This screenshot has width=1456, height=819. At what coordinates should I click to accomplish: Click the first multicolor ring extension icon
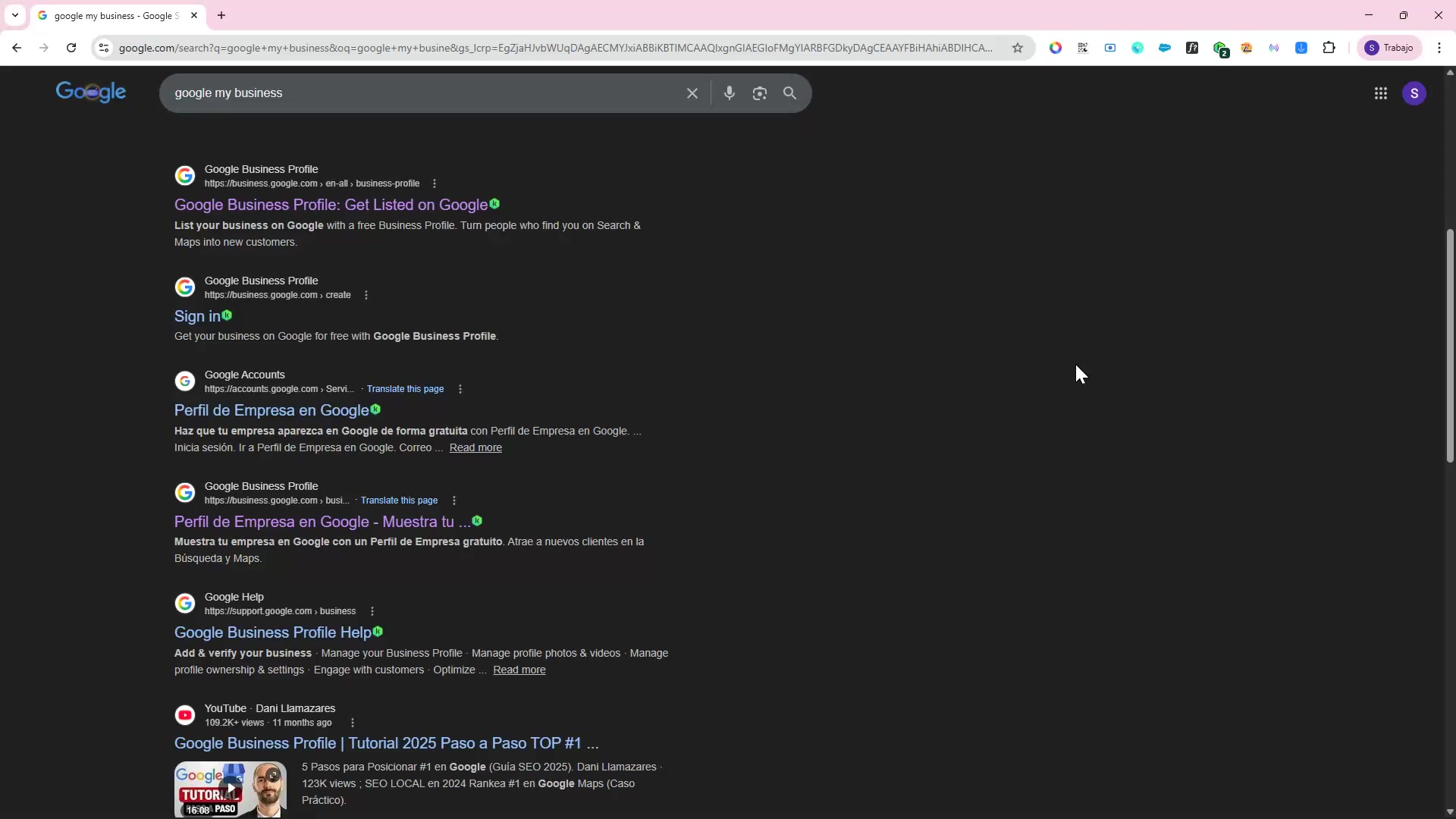point(1056,48)
